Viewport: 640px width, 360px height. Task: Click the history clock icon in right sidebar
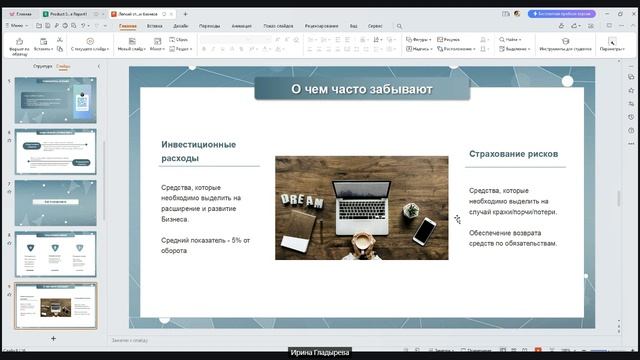631,117
